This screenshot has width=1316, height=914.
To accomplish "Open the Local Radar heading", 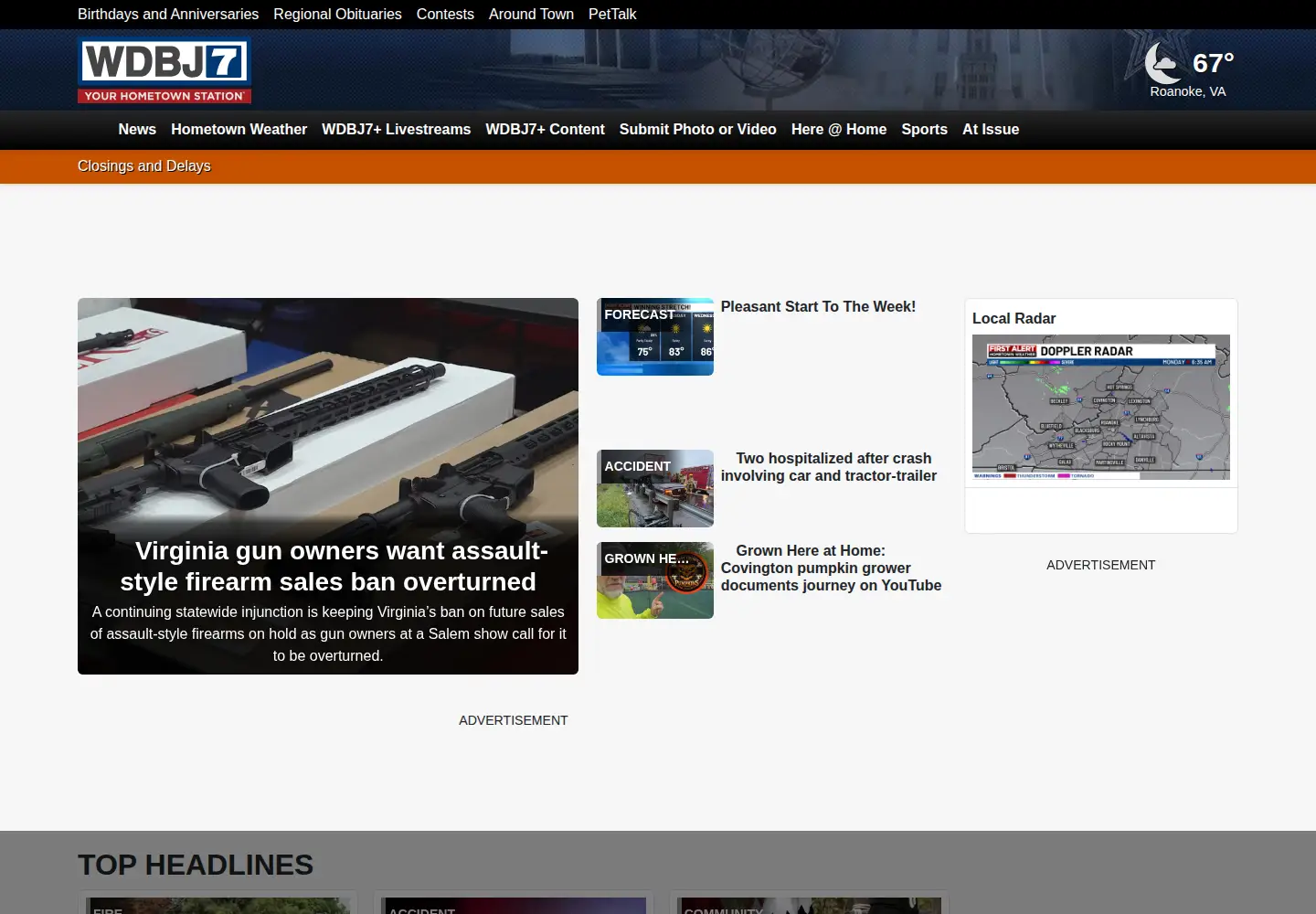I will (1014, 318).
